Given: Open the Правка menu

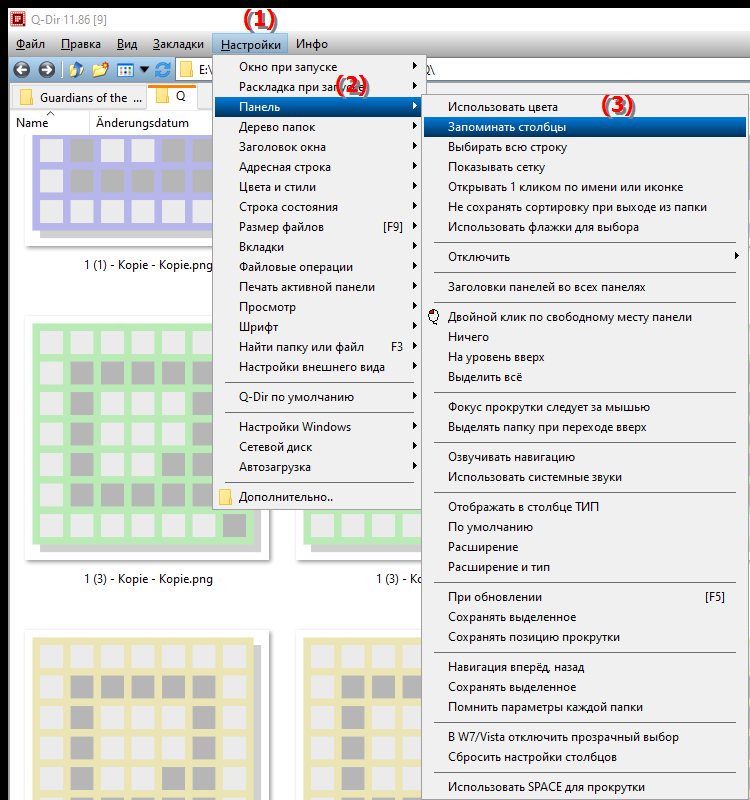Looking at the screenshot, I should click(81, 44).
